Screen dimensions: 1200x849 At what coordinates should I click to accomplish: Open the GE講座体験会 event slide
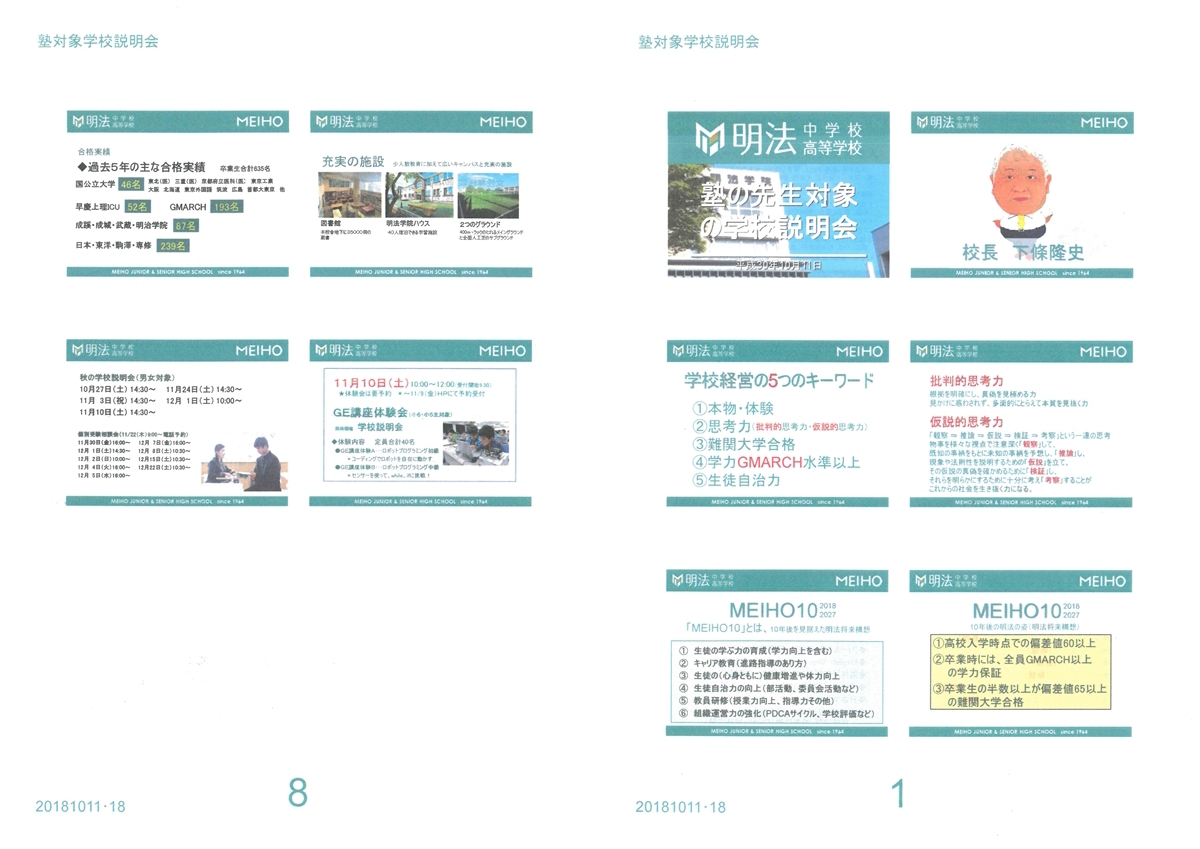421,422
